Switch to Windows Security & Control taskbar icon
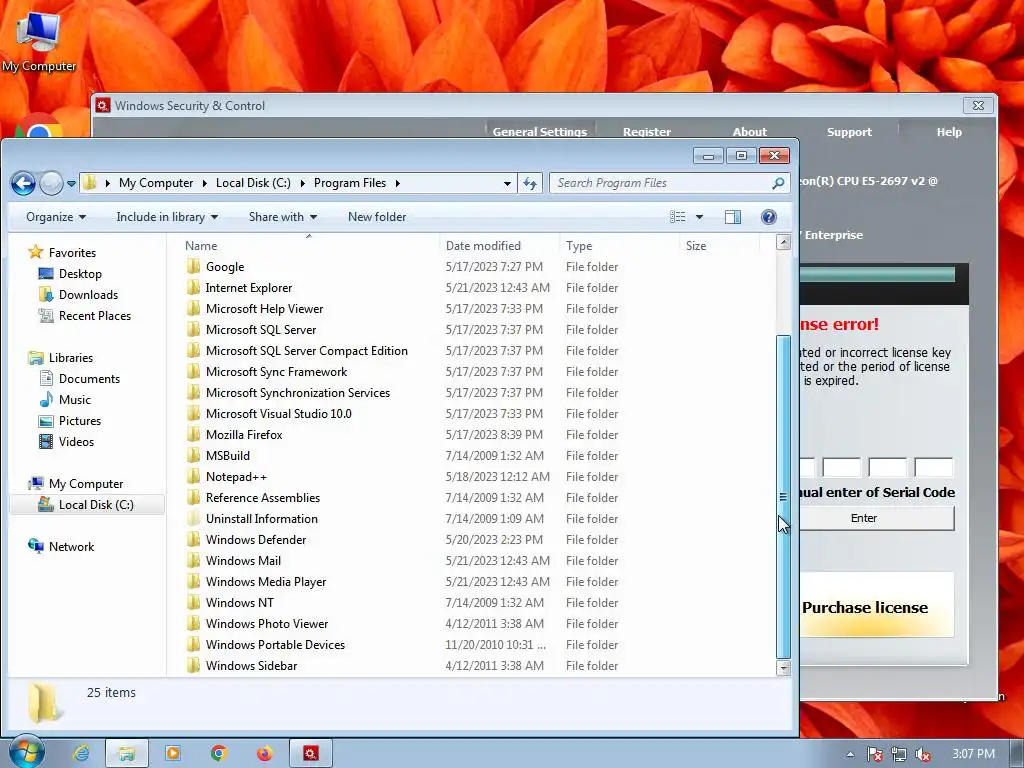 tap(311, 753)
